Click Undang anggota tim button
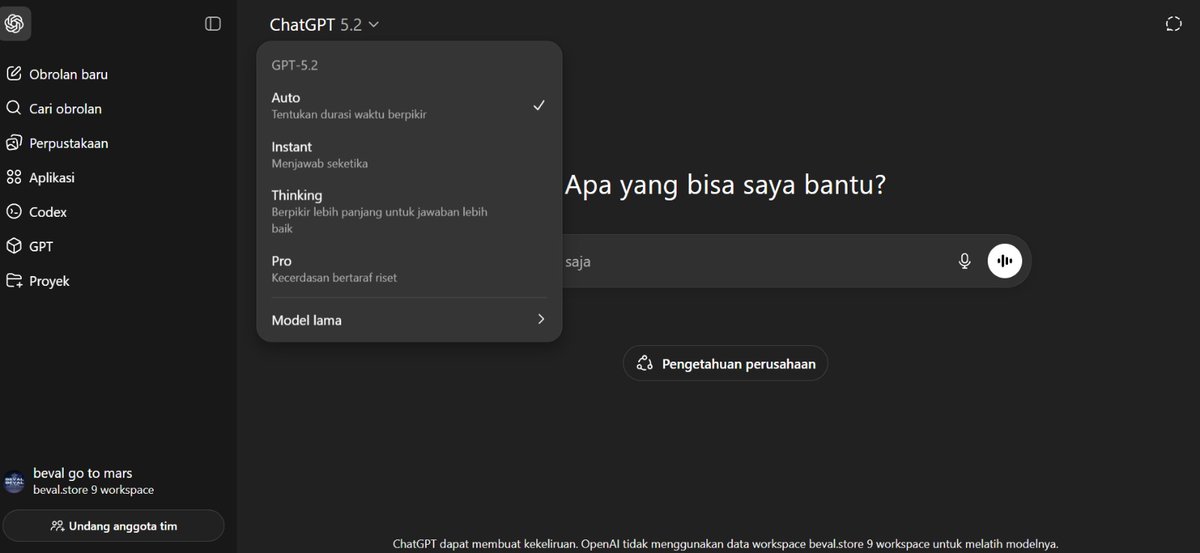Viewport: 1200px width, 553px height. [113, 526]
